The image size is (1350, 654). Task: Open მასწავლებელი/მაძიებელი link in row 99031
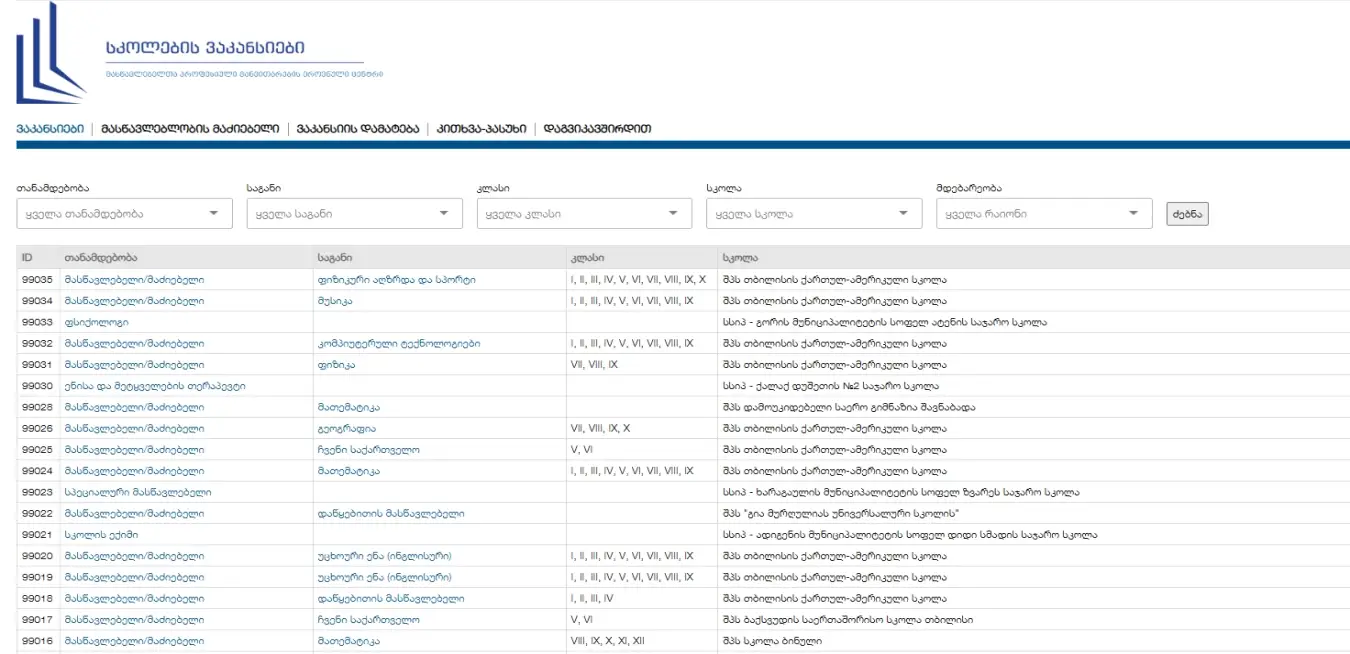134,365
